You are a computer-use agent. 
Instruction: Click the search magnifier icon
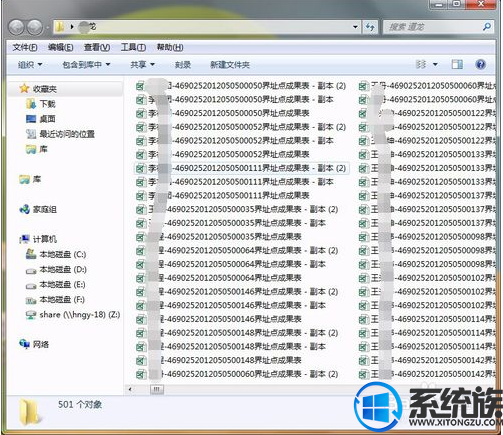coord(487,27)
